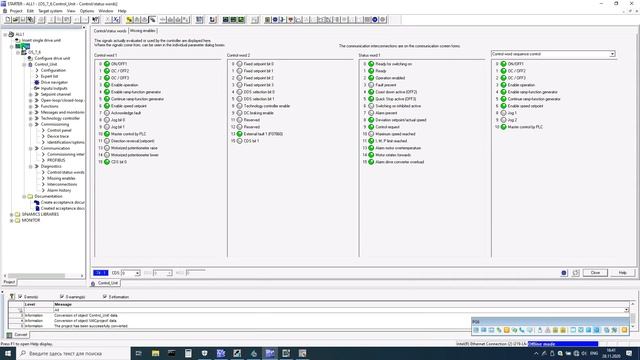Expand the Functions tree node
This screenshot has height=360, width=640.
point(31,107)
